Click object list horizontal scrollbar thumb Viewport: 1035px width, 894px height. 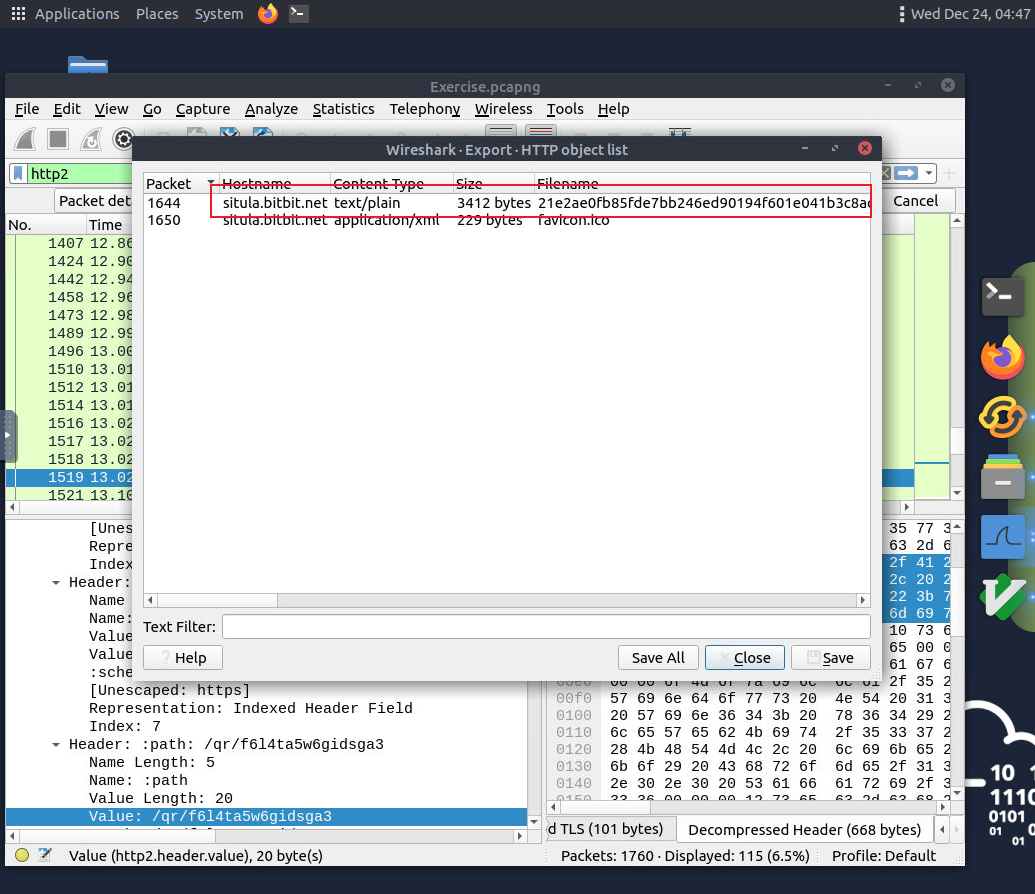(218, 600)
